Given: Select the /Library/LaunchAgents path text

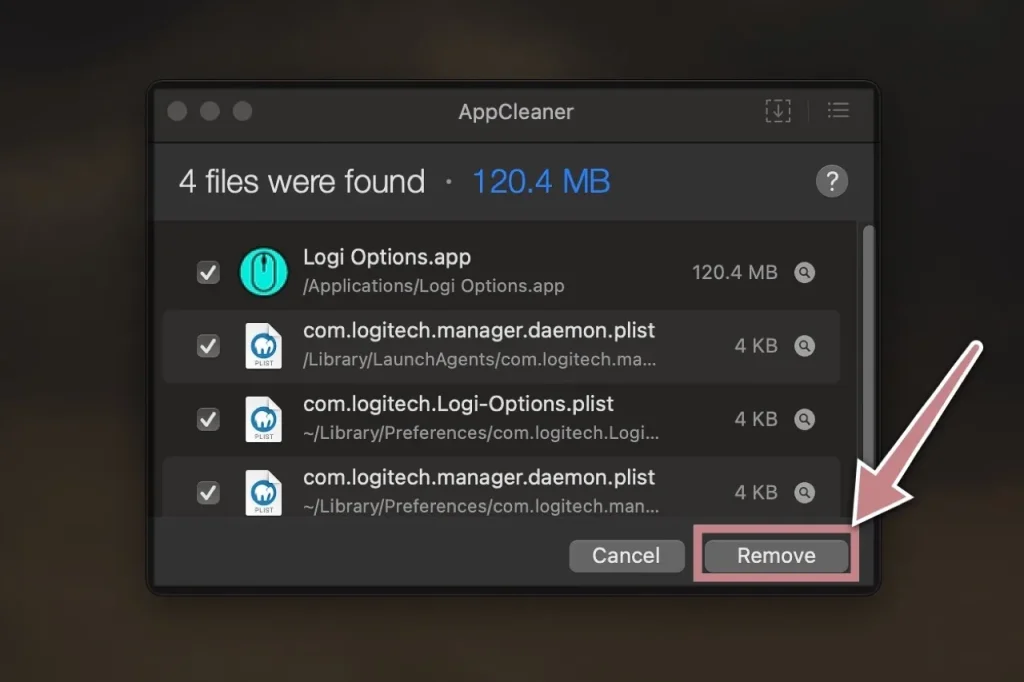Looking at the screenshot, I should pos(479,359).
